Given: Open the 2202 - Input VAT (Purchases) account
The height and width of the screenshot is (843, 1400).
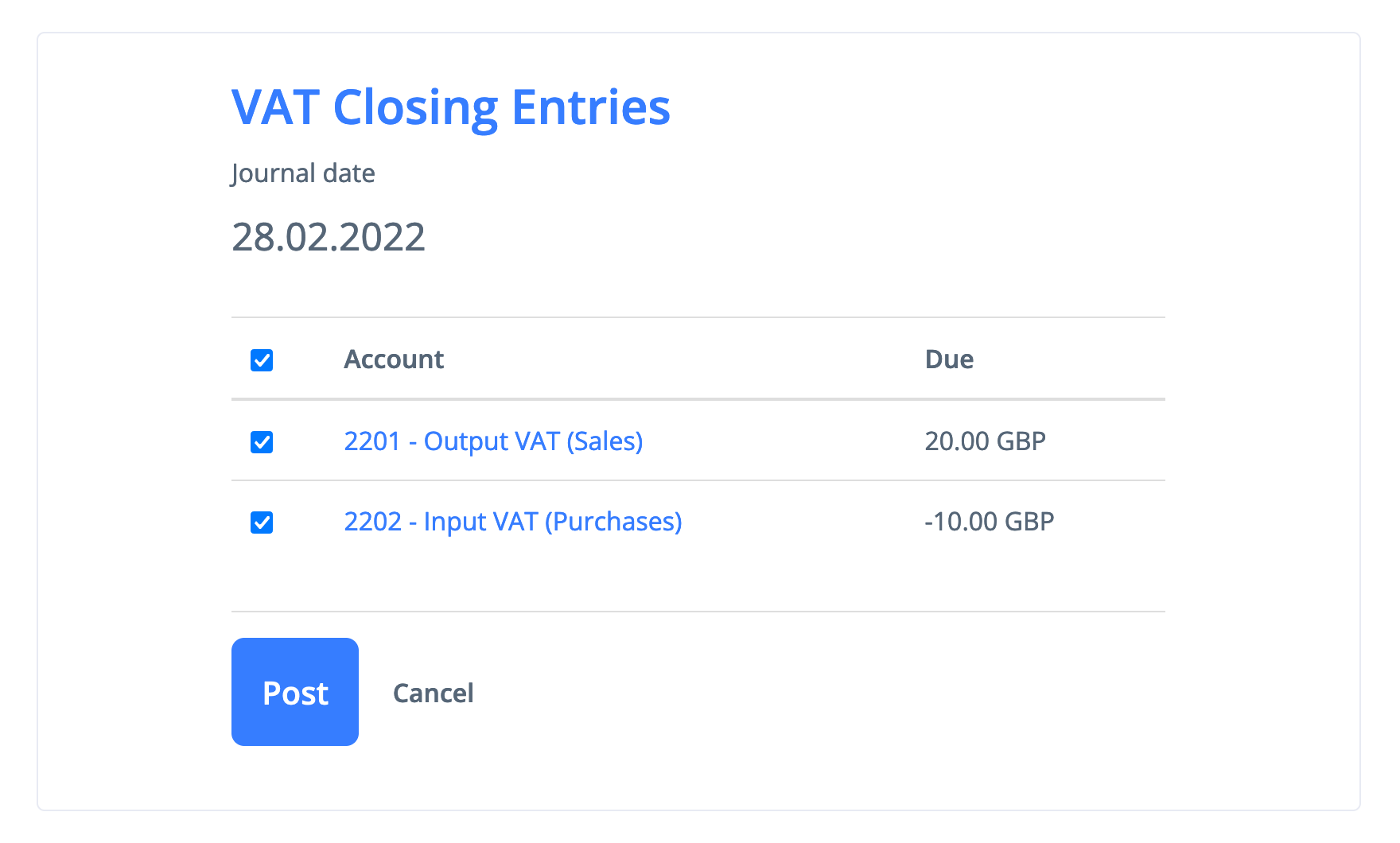Looking at the screenshot, I should point(513,522).
